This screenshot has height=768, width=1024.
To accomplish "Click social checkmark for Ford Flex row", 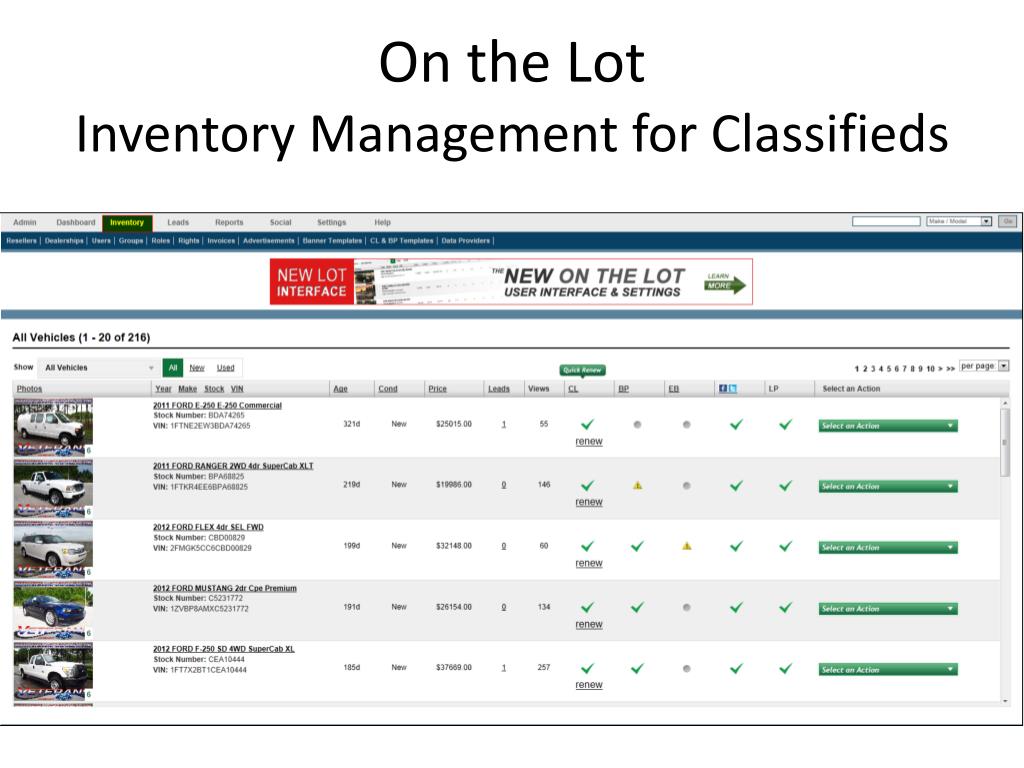I will (736, 546).
